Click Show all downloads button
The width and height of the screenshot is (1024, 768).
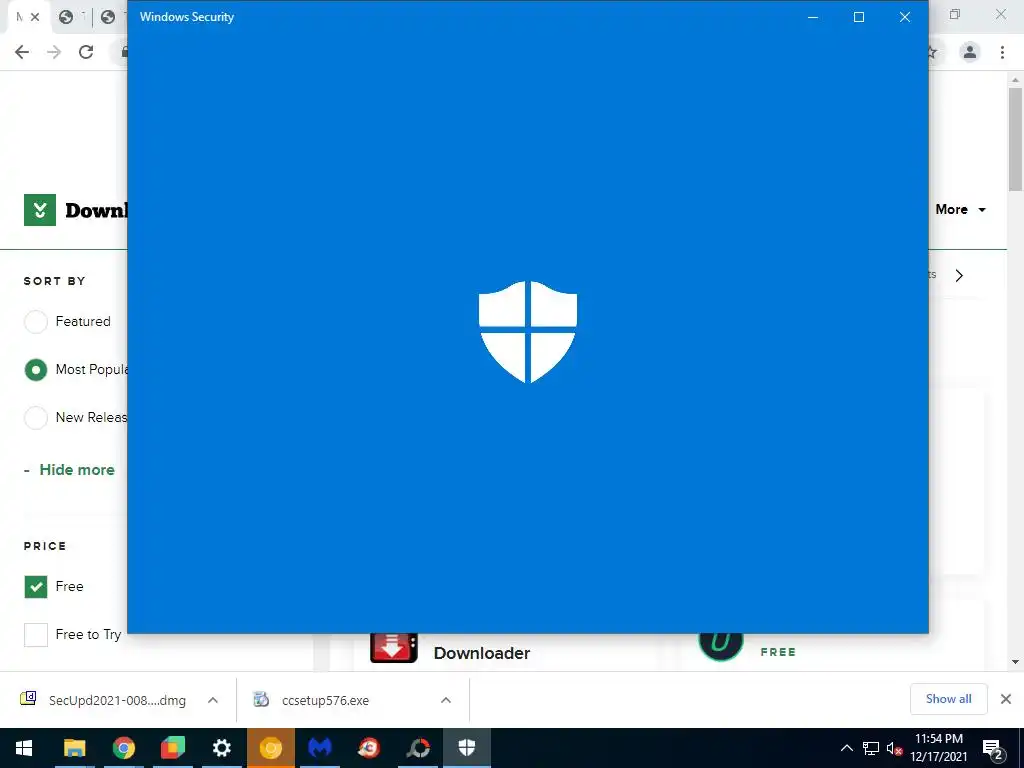point(948,699)
